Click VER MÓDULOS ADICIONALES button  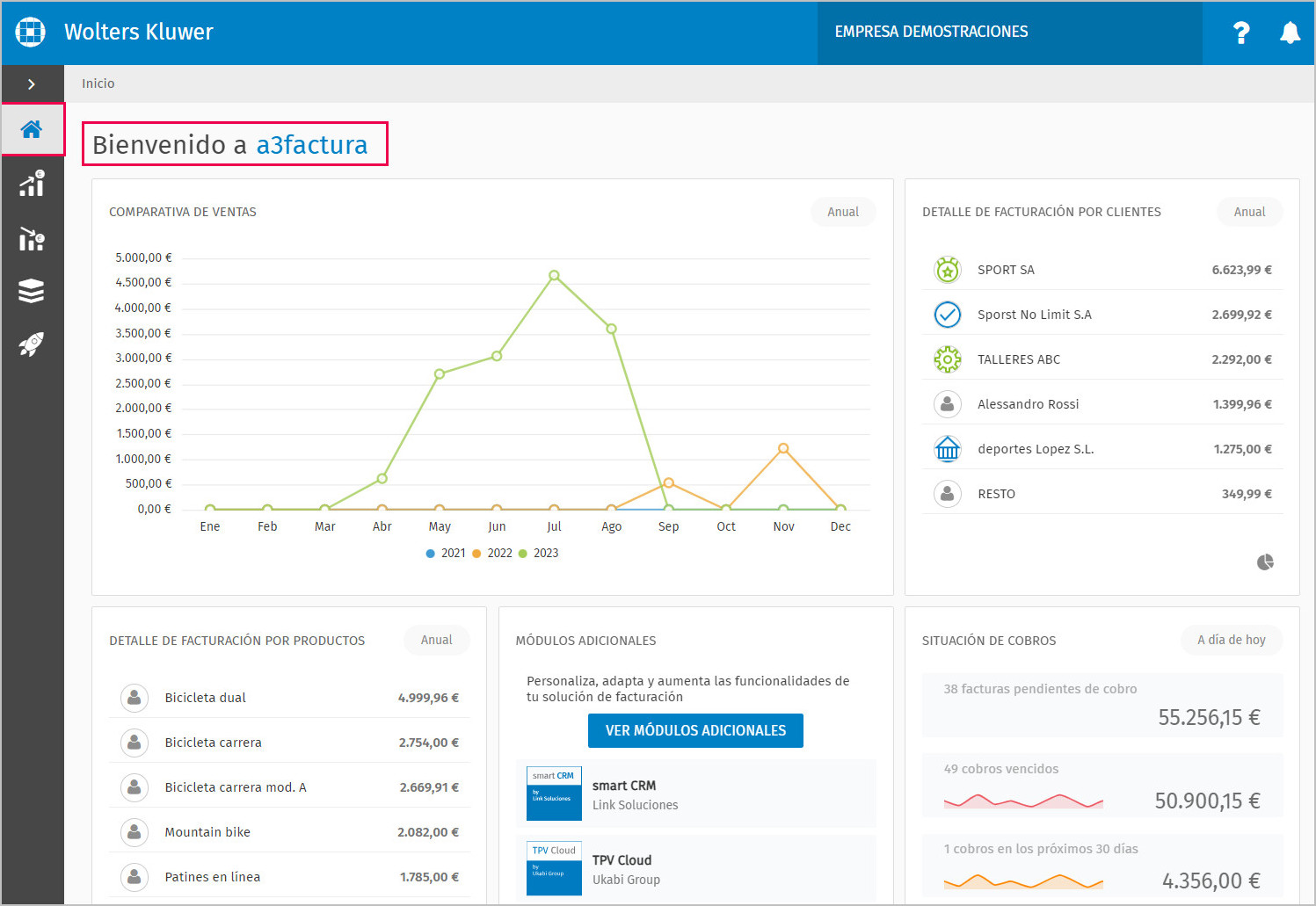[x=695, y=731]
